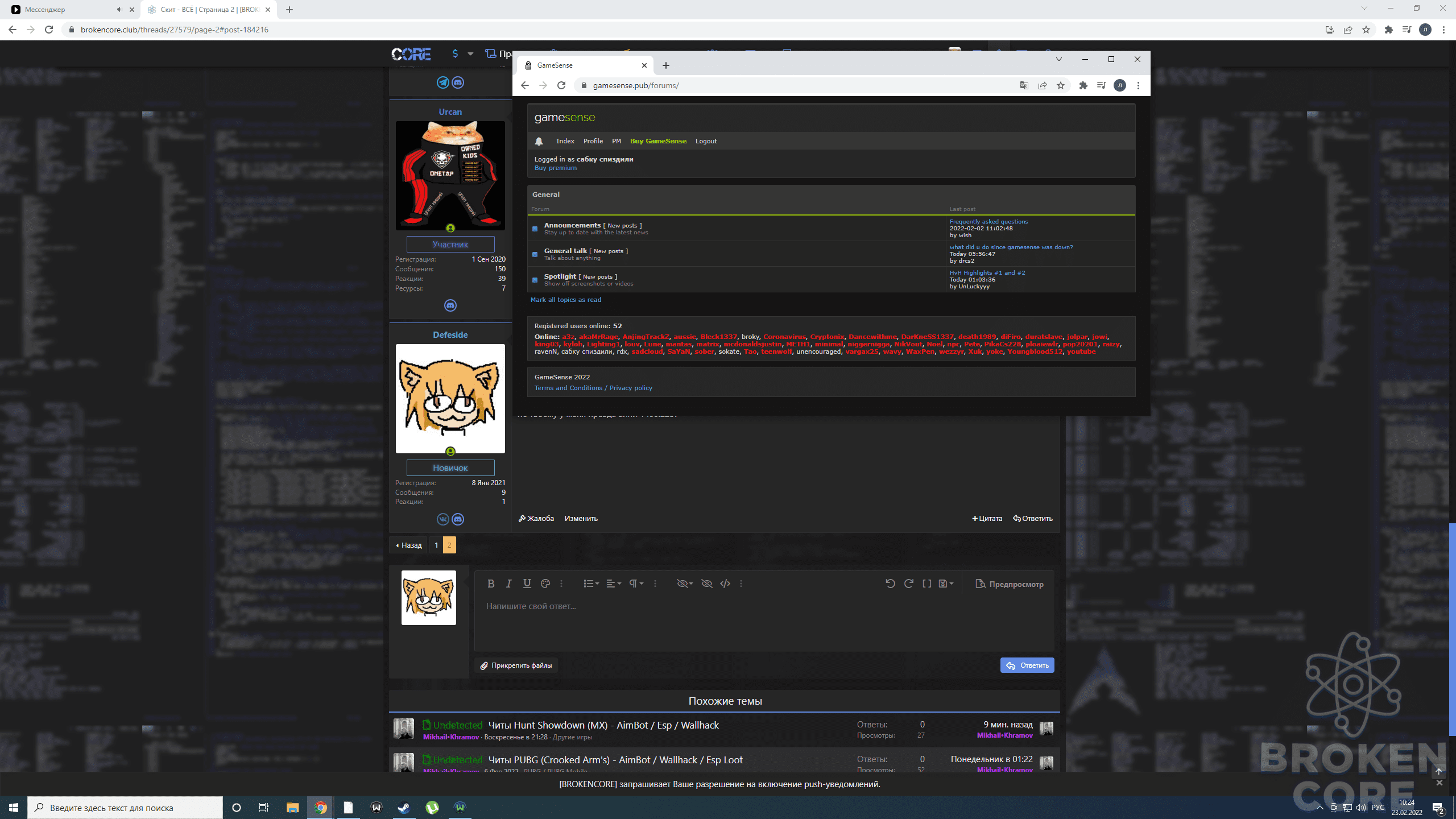Focus the reply text field

click(764, 624)
